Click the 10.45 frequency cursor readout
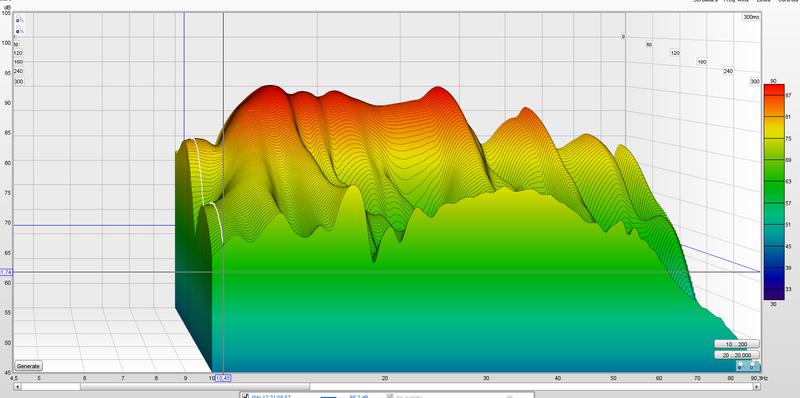 223,378
